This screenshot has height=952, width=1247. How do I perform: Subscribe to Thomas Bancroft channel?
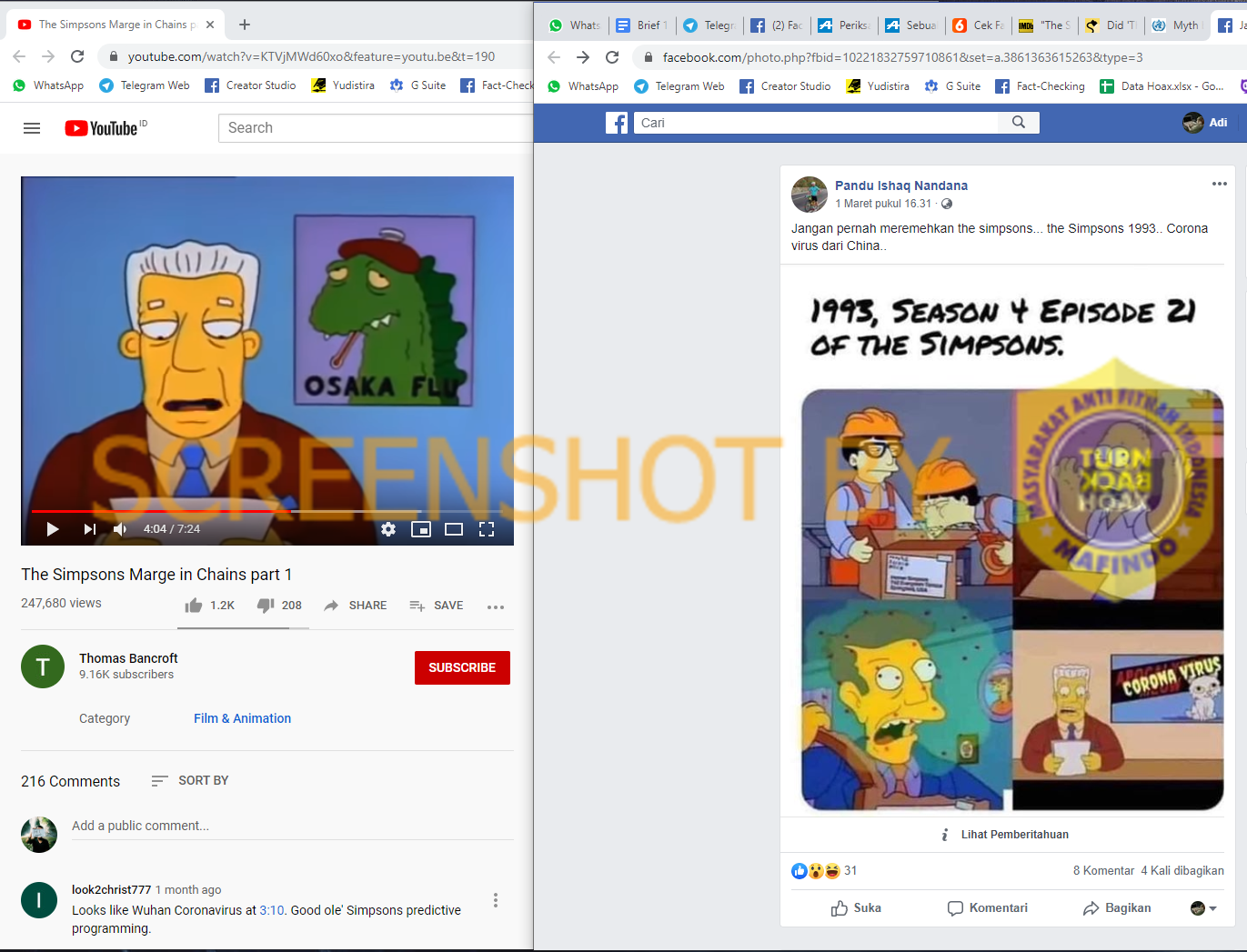pos(462,667)
